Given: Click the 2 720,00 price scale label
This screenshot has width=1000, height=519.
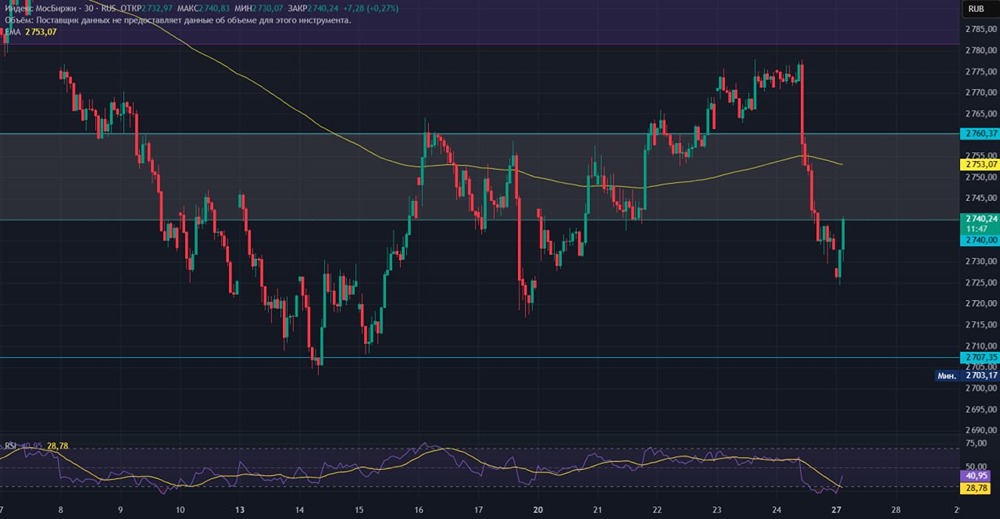Looking at the screenshot, I should pyautogui.click(x=982, y=303).
